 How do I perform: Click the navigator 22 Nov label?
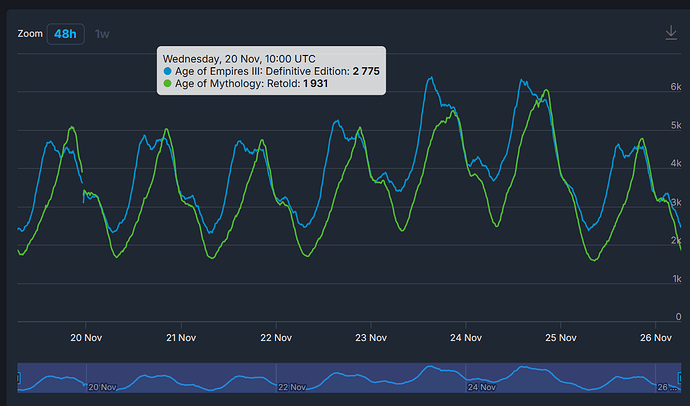[x=292, y=387]
